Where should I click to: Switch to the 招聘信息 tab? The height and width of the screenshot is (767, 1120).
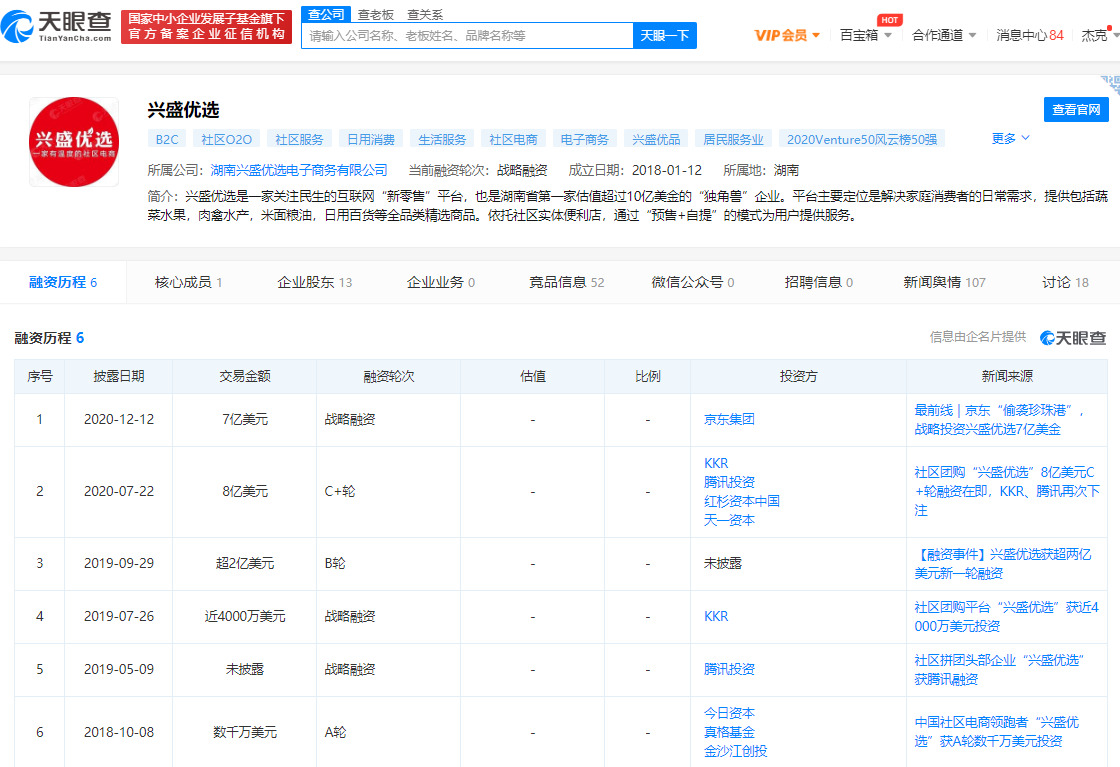pyautogui.click(x=819, y=282)
